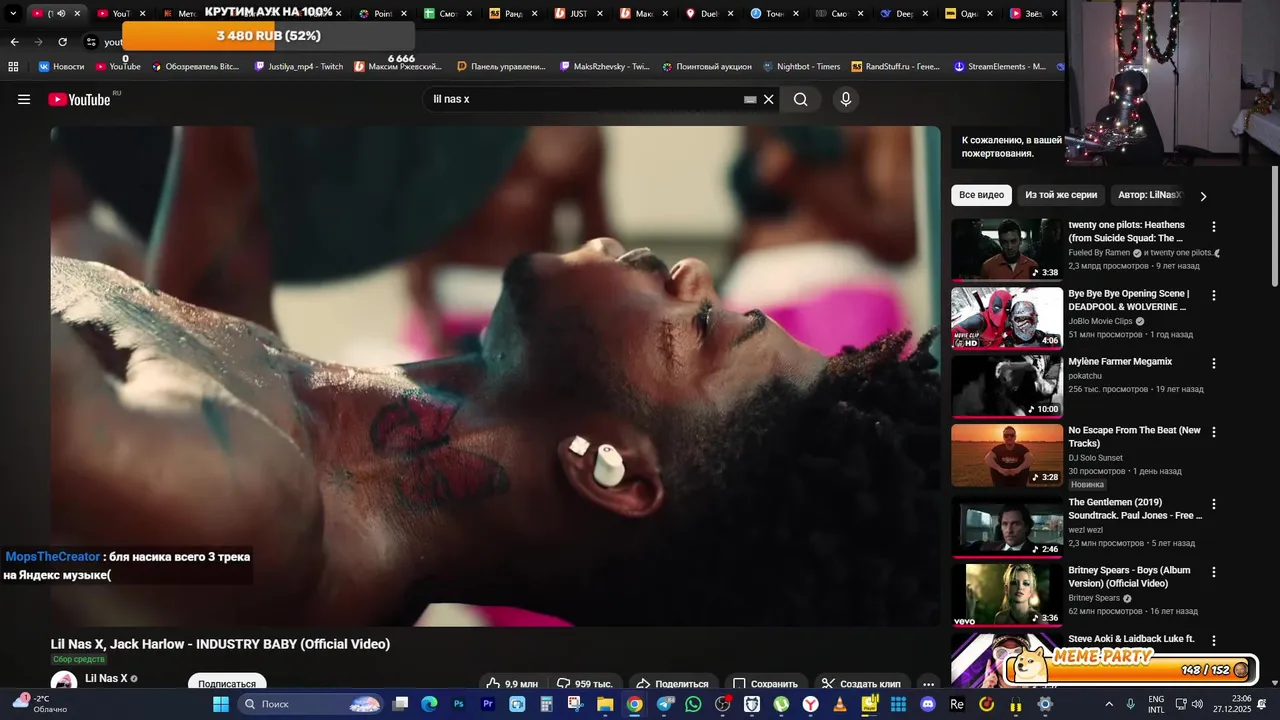The height and width of the screenshot is (720, 1280).
Task: Open Discord from the taskbar
Action: [x=928, y=704]
